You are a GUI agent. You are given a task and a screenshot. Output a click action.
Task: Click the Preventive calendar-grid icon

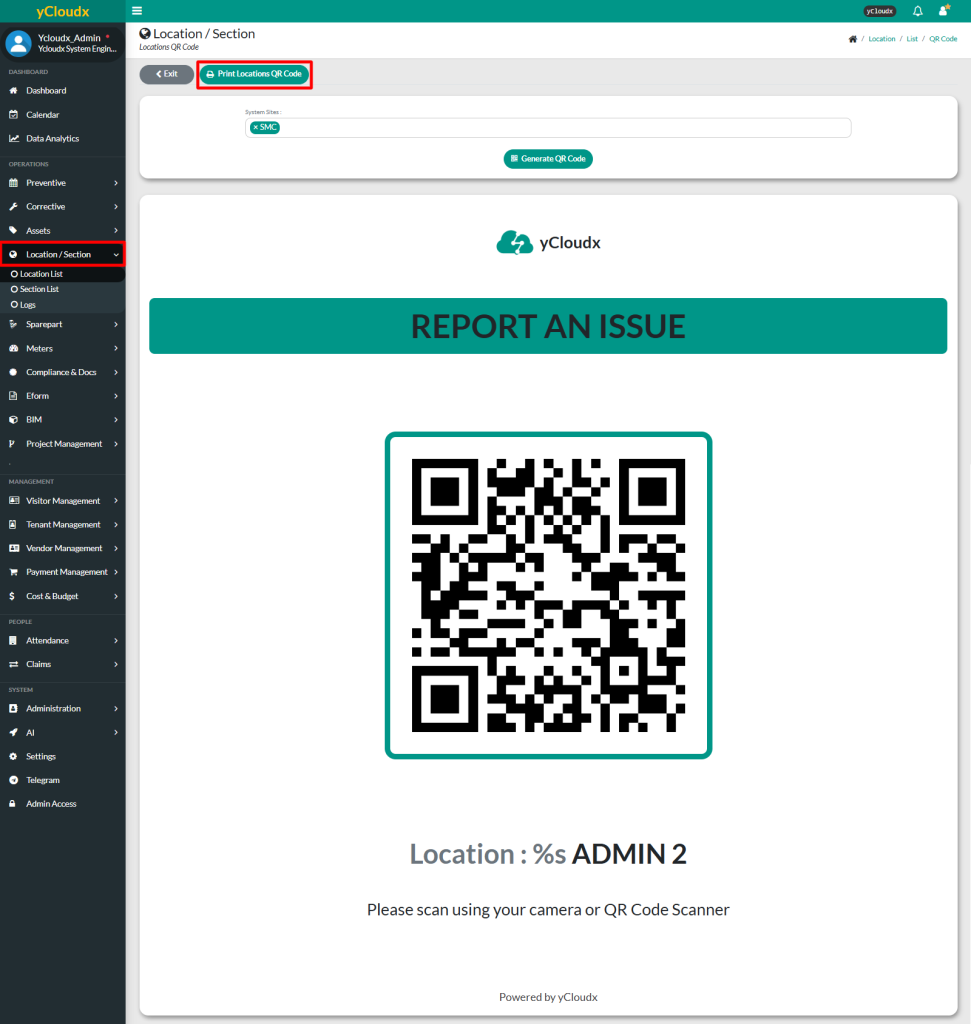coord(13,183)
